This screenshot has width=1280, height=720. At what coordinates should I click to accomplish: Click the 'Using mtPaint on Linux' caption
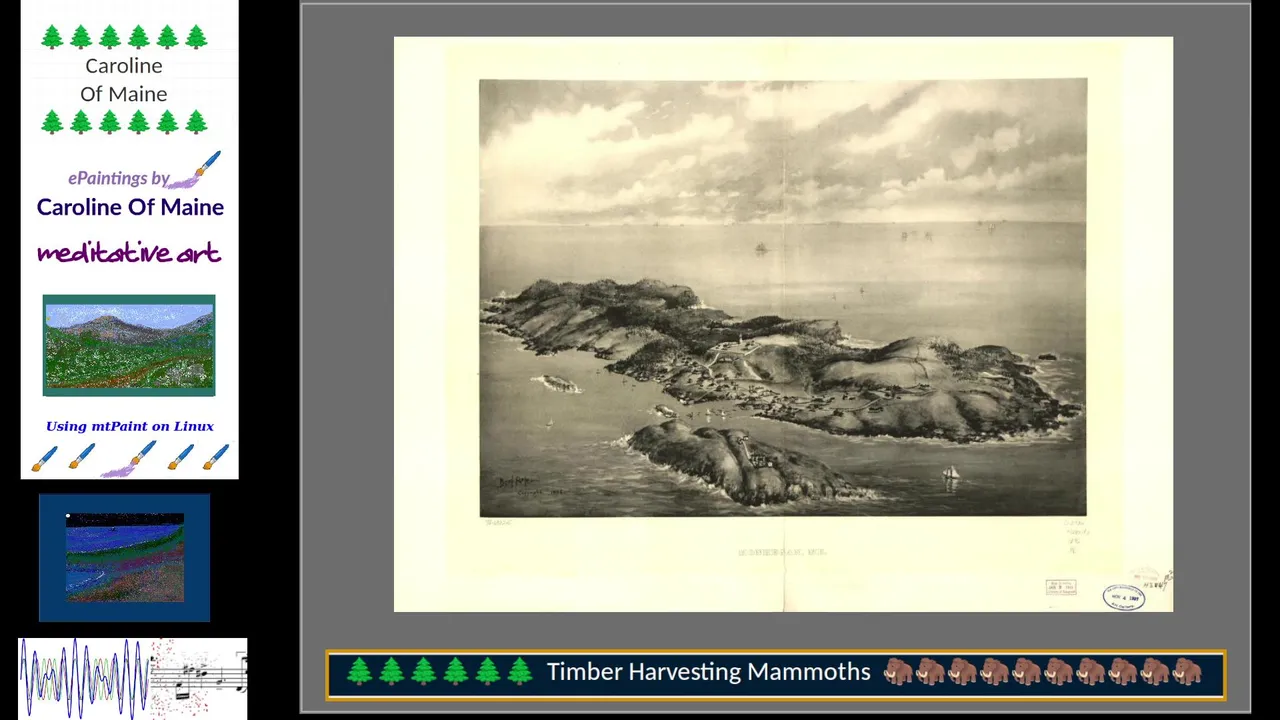point(130,426)
